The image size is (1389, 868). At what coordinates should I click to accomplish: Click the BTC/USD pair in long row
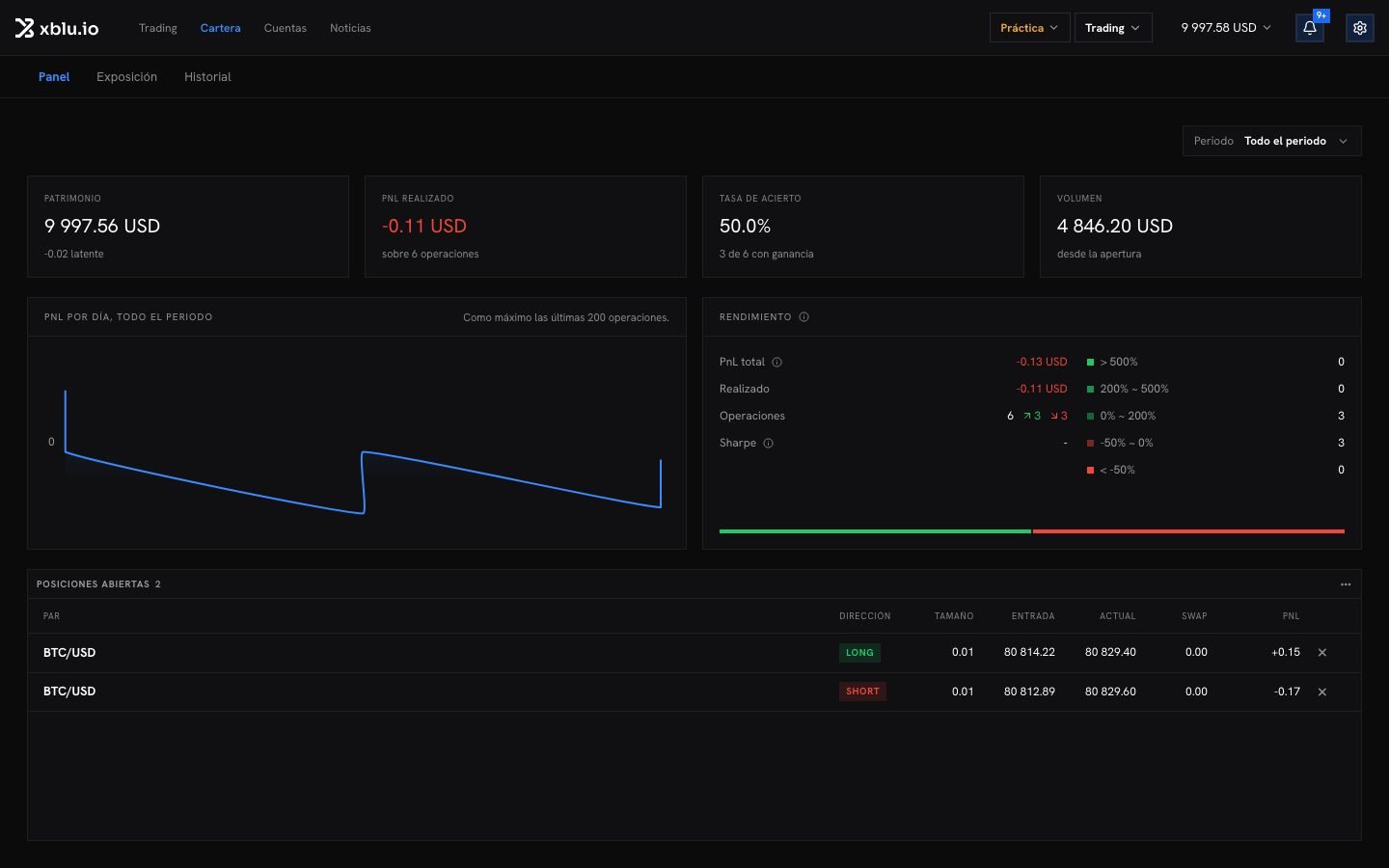(x=69, y=653)
